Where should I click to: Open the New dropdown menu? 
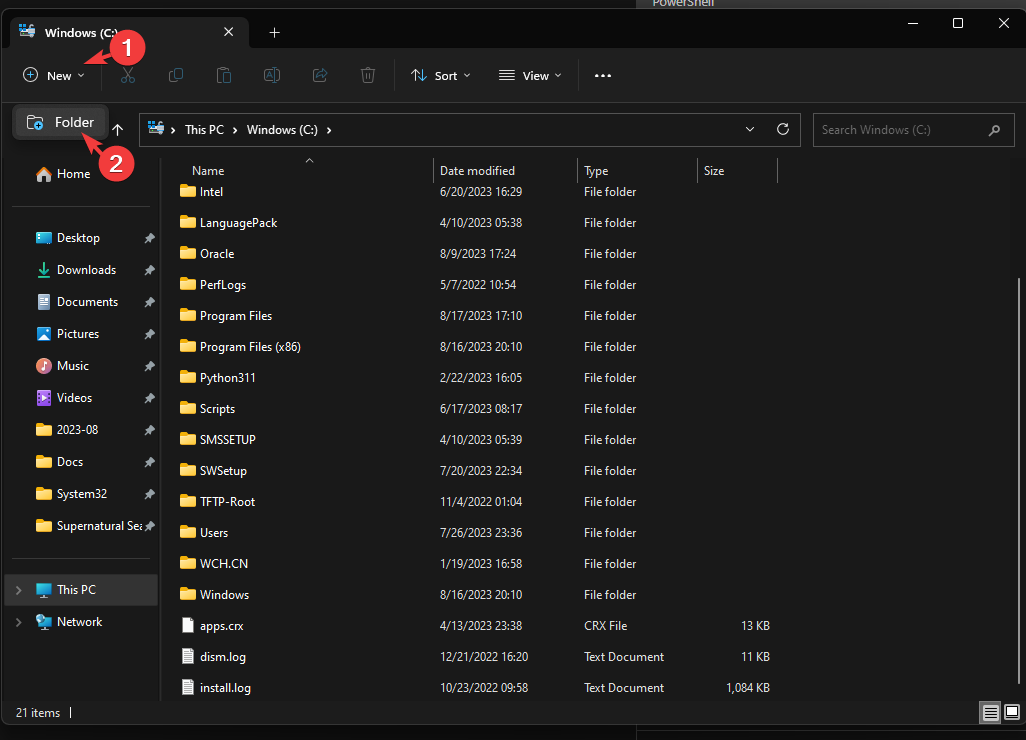point(55,75)
